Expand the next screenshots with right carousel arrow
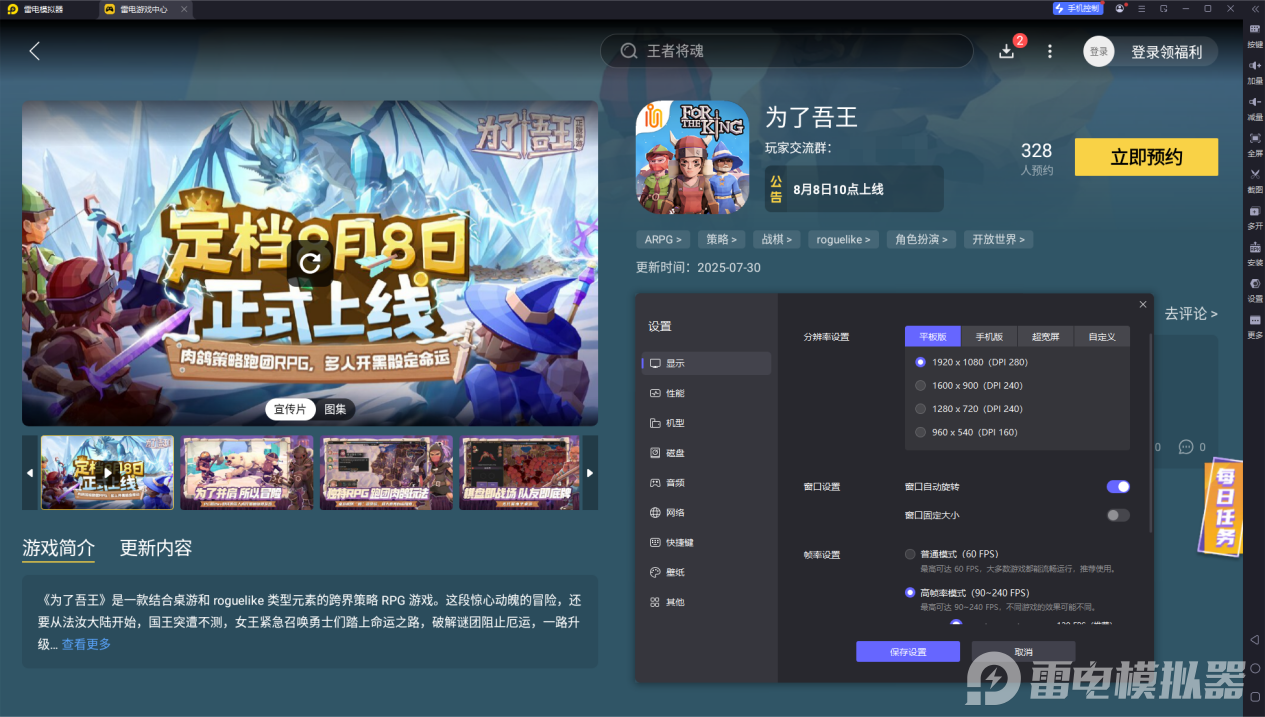 click(x=589, y=472)
